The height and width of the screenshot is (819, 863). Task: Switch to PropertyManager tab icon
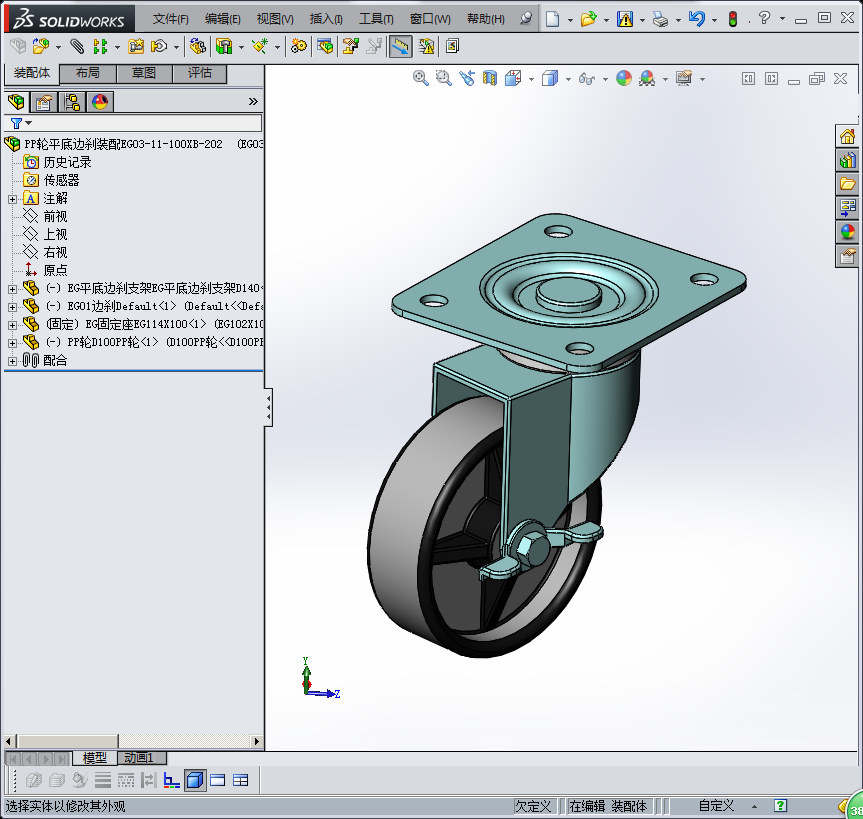point(44,102)
